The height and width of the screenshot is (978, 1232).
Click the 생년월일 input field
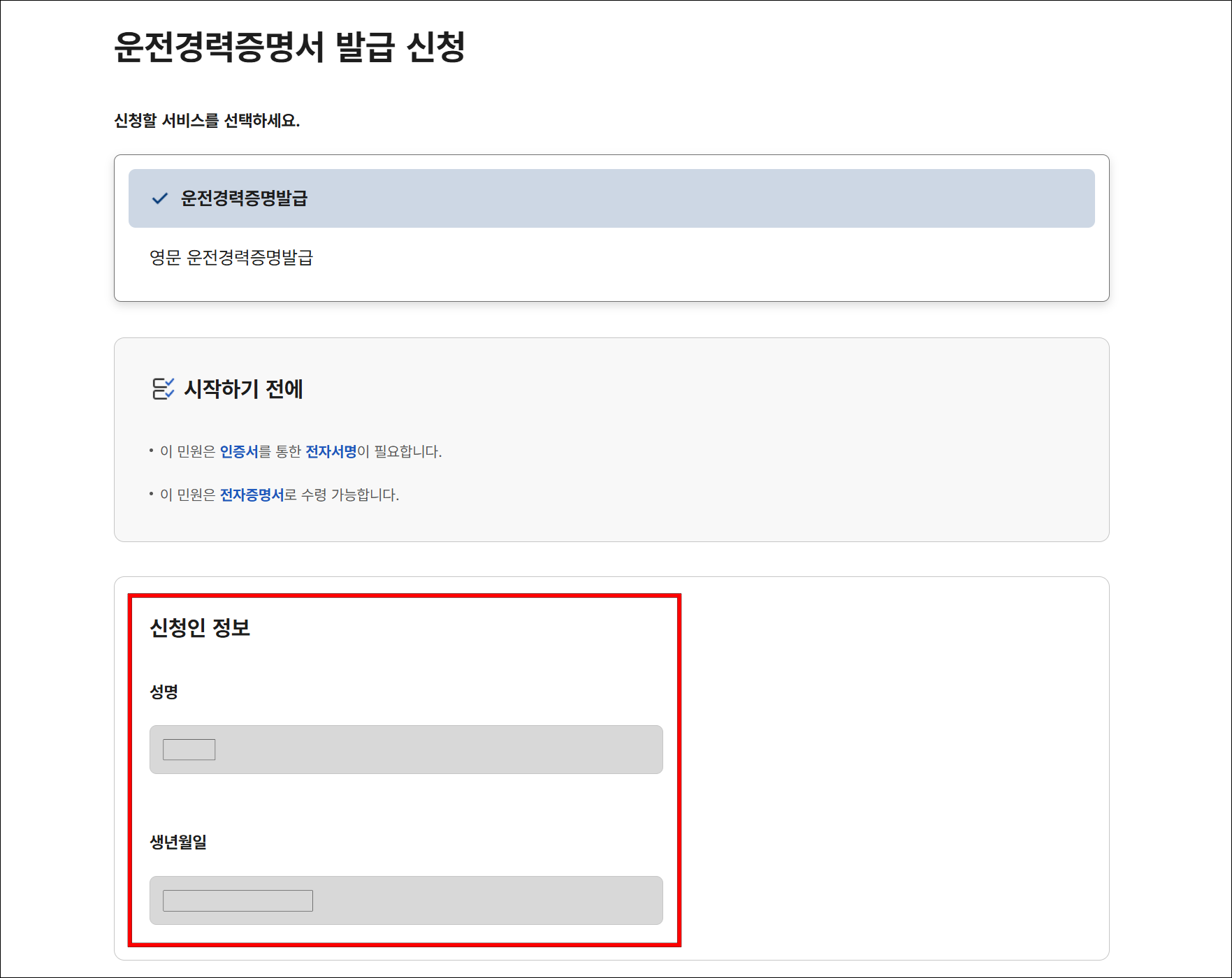tap(404, 901)
